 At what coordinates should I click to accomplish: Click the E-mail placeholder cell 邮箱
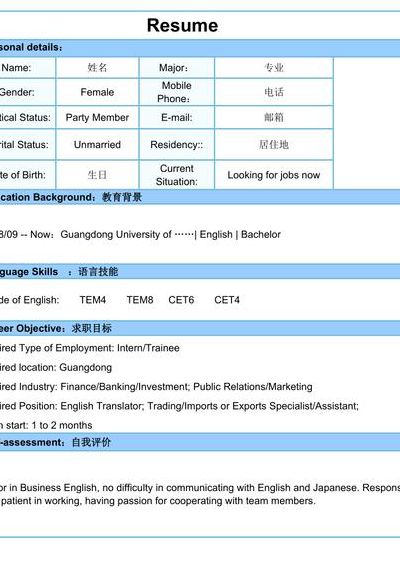[274, 118]
